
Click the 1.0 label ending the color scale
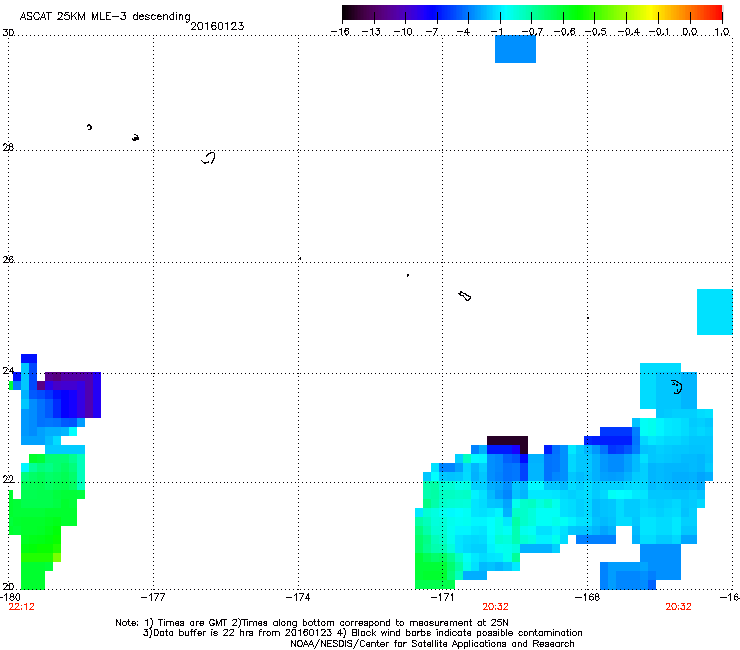[x=722, y=32]
